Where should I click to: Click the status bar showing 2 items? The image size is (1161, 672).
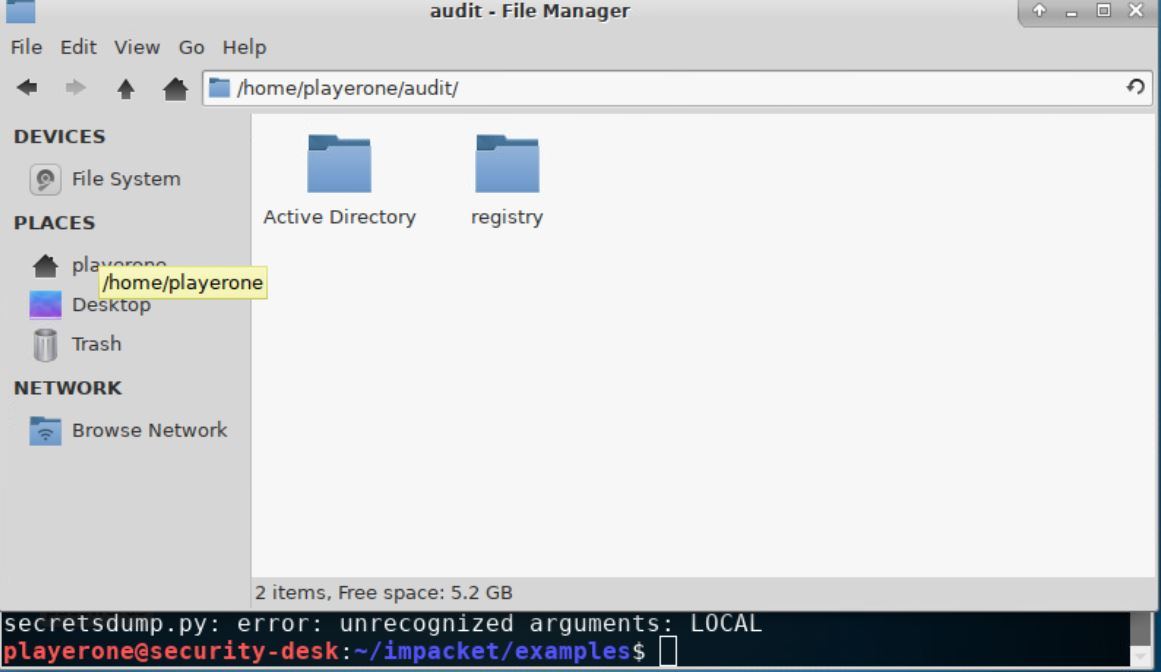(x=385, y=592)
